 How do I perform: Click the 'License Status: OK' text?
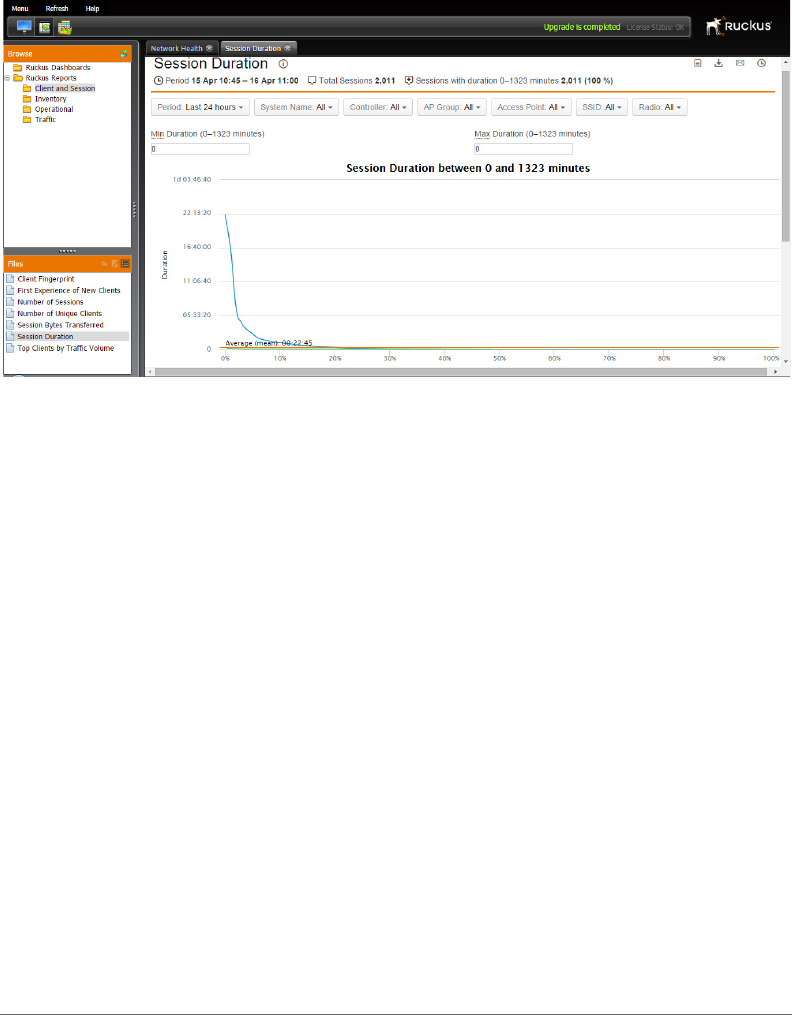click(x=655, y=27)
